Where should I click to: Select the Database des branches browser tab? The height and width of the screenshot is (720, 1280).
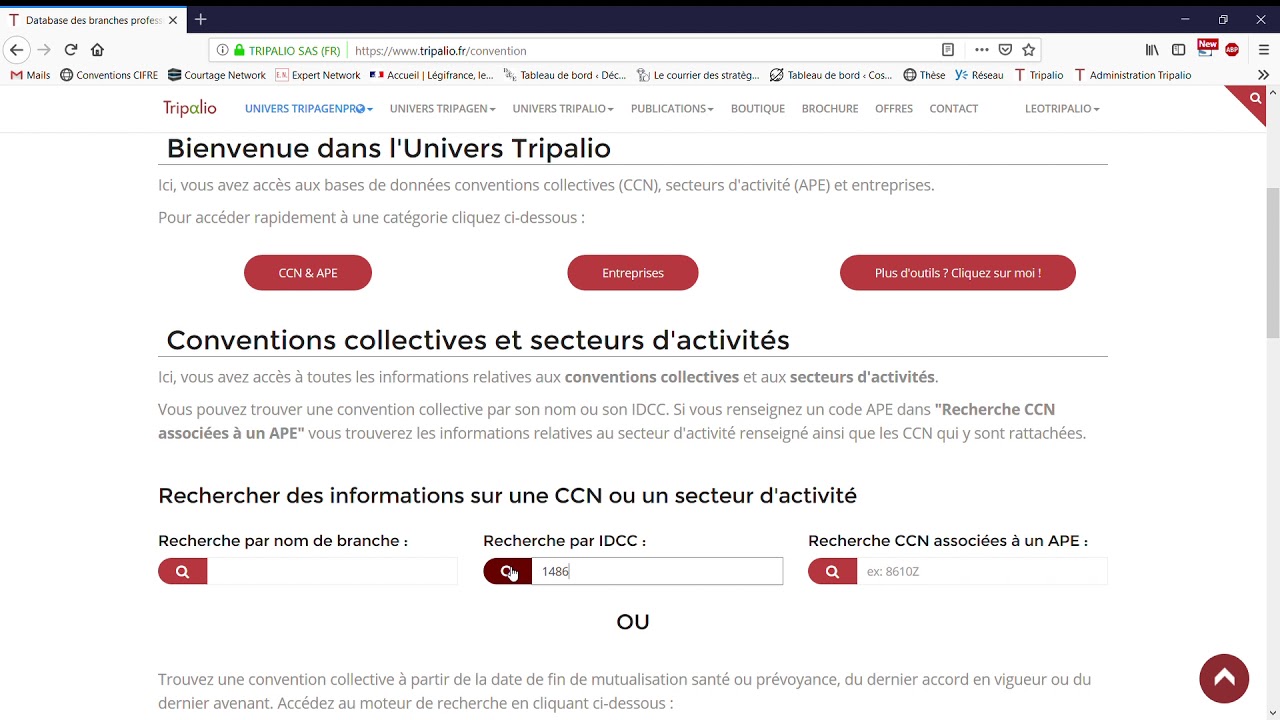point(93,20)
